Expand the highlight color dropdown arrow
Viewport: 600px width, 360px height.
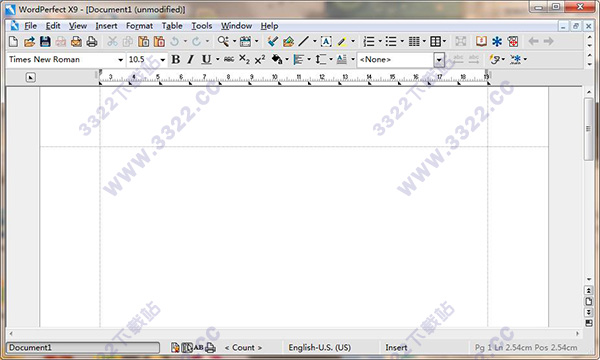[x=353, y=41]
